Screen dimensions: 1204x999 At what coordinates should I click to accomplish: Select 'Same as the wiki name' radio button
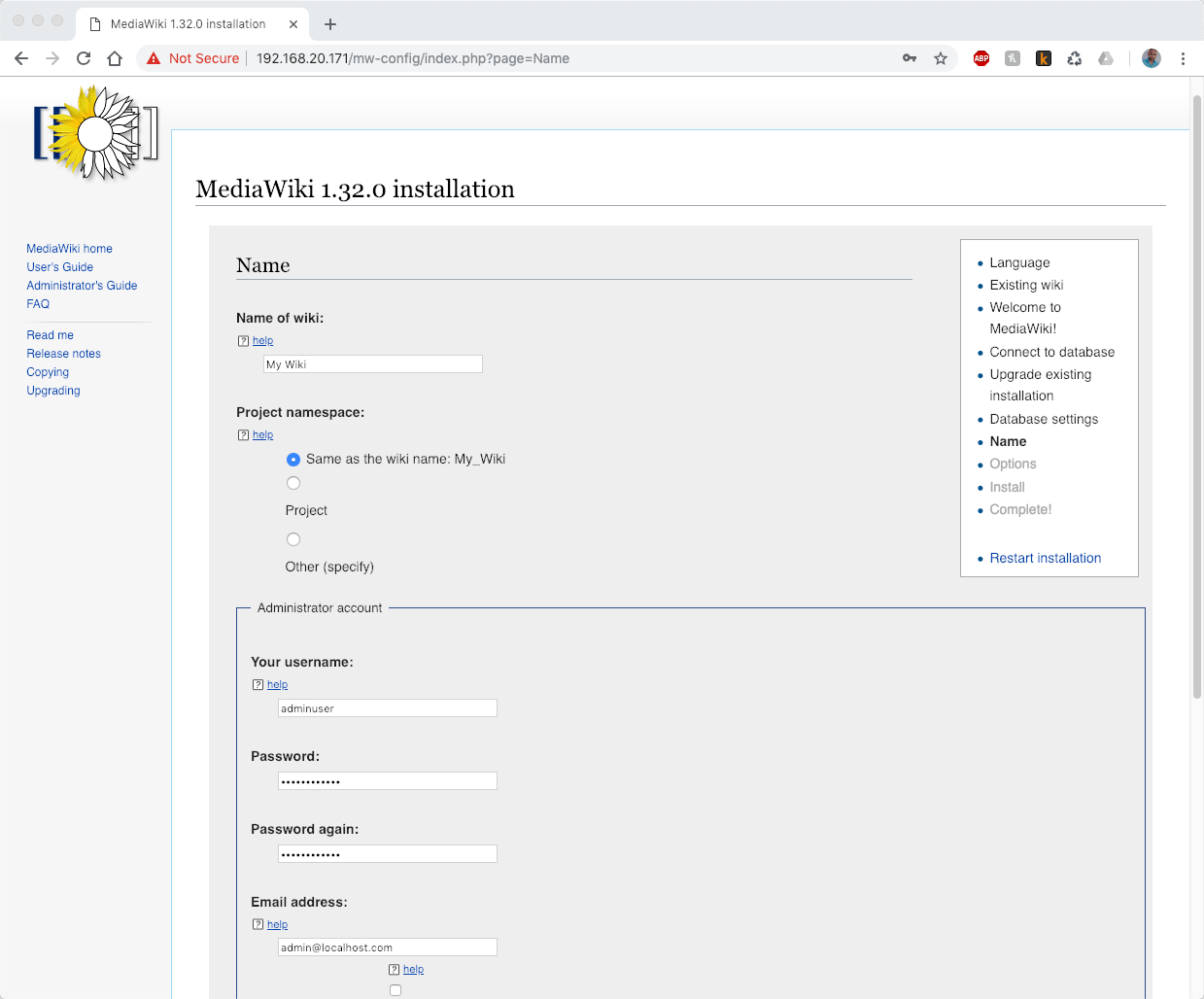click(x=293, y=460)
